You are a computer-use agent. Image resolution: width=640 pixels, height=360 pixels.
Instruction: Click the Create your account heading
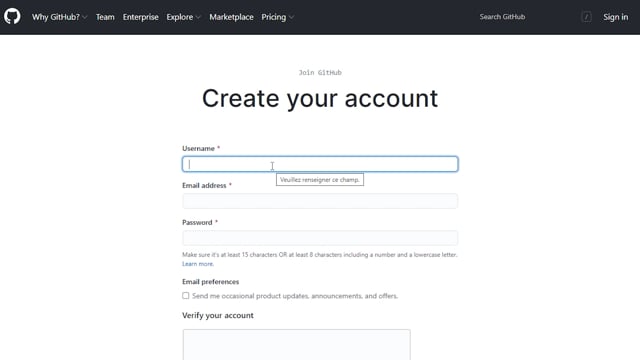320,98
